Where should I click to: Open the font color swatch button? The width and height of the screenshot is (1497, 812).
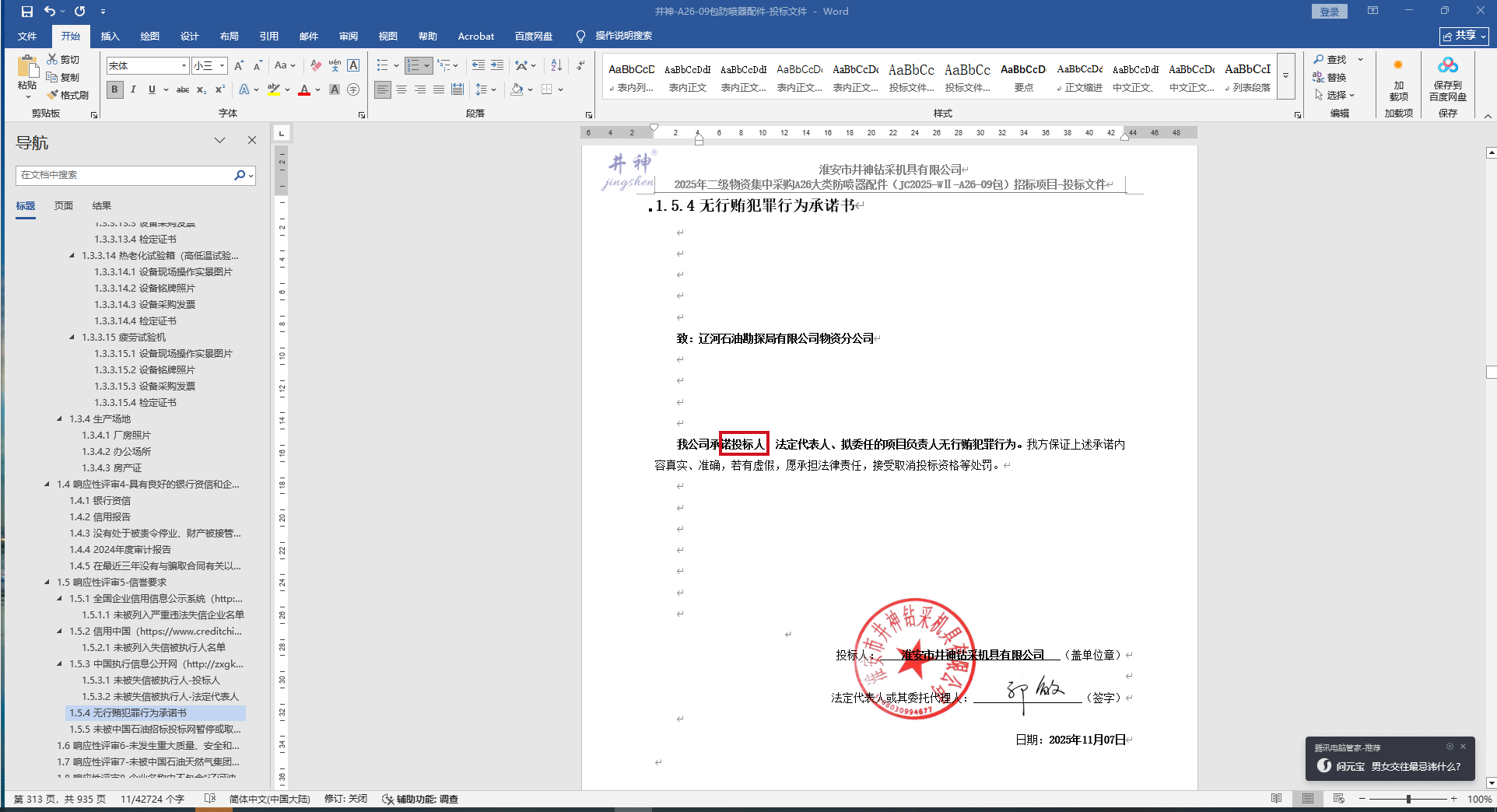click(x=303, y=90)
